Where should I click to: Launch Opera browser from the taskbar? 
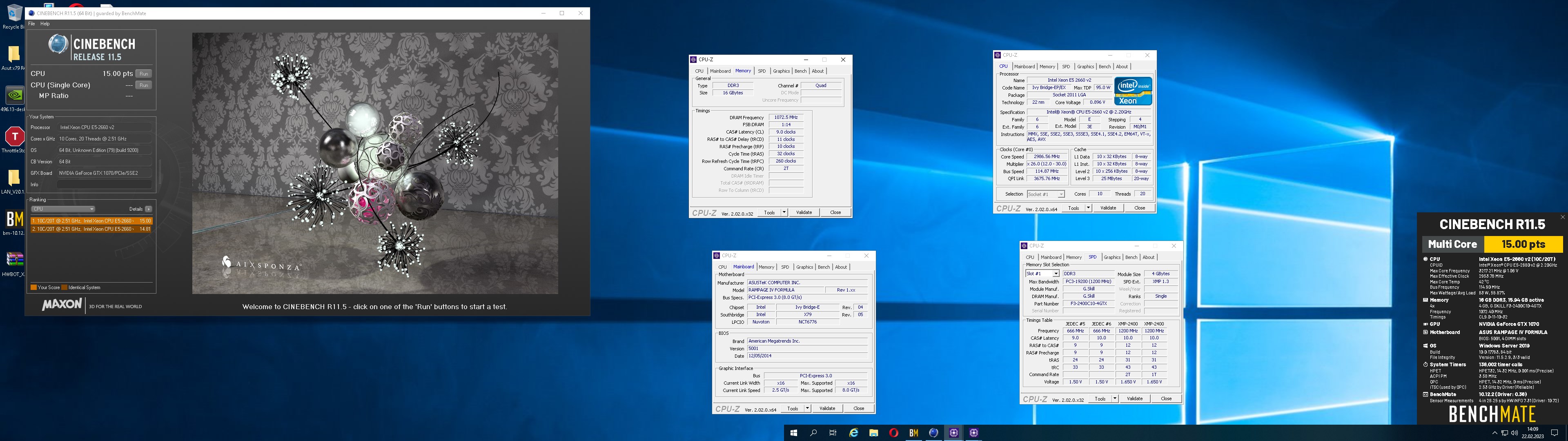pos(893,432)
